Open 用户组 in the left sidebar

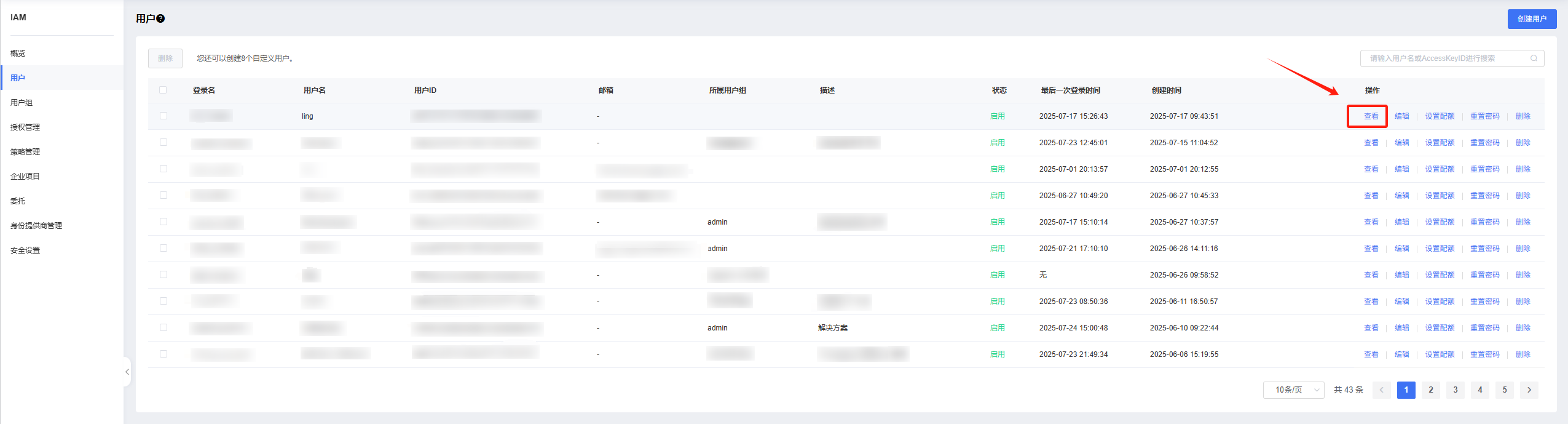click(x=22, y=103)
